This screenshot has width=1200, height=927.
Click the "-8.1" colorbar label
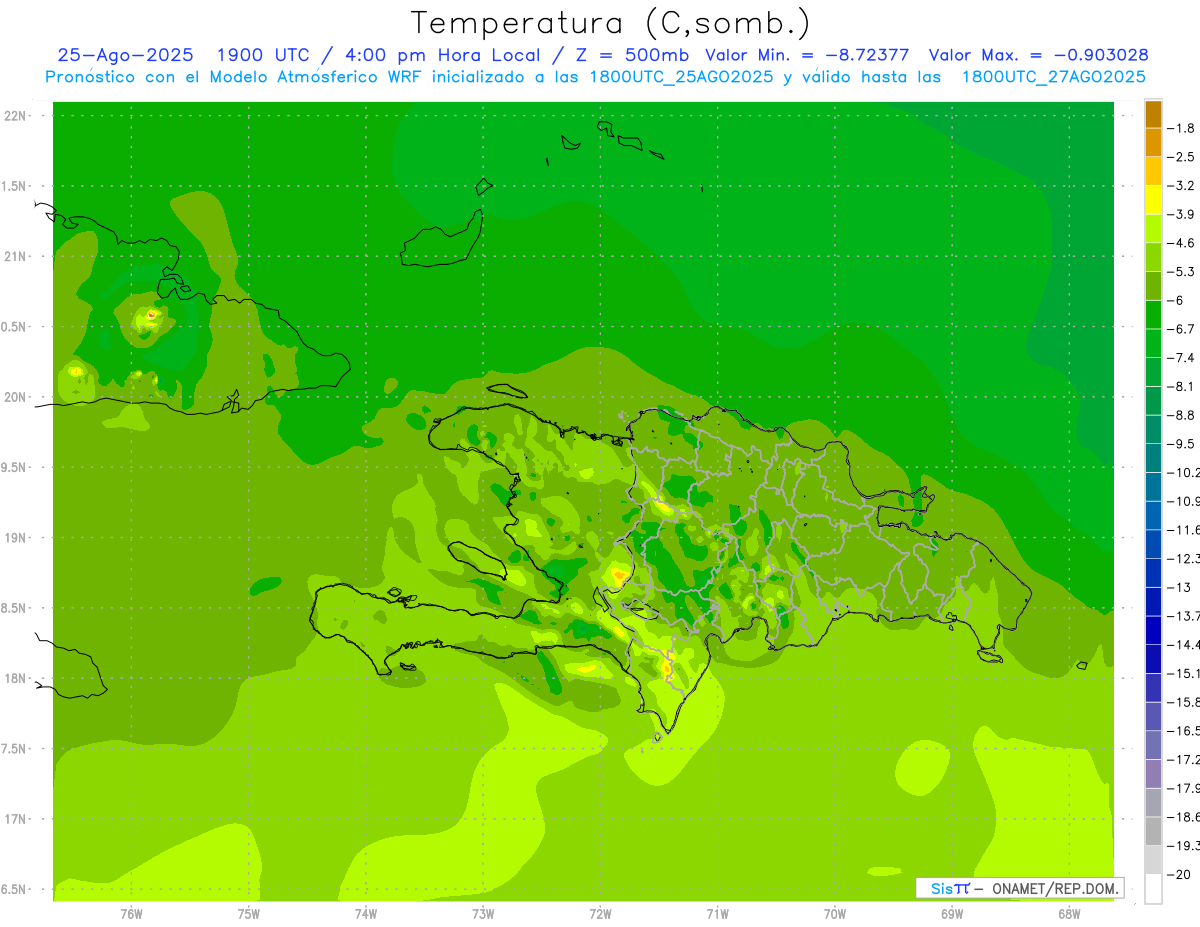[x=1182, y=386]
